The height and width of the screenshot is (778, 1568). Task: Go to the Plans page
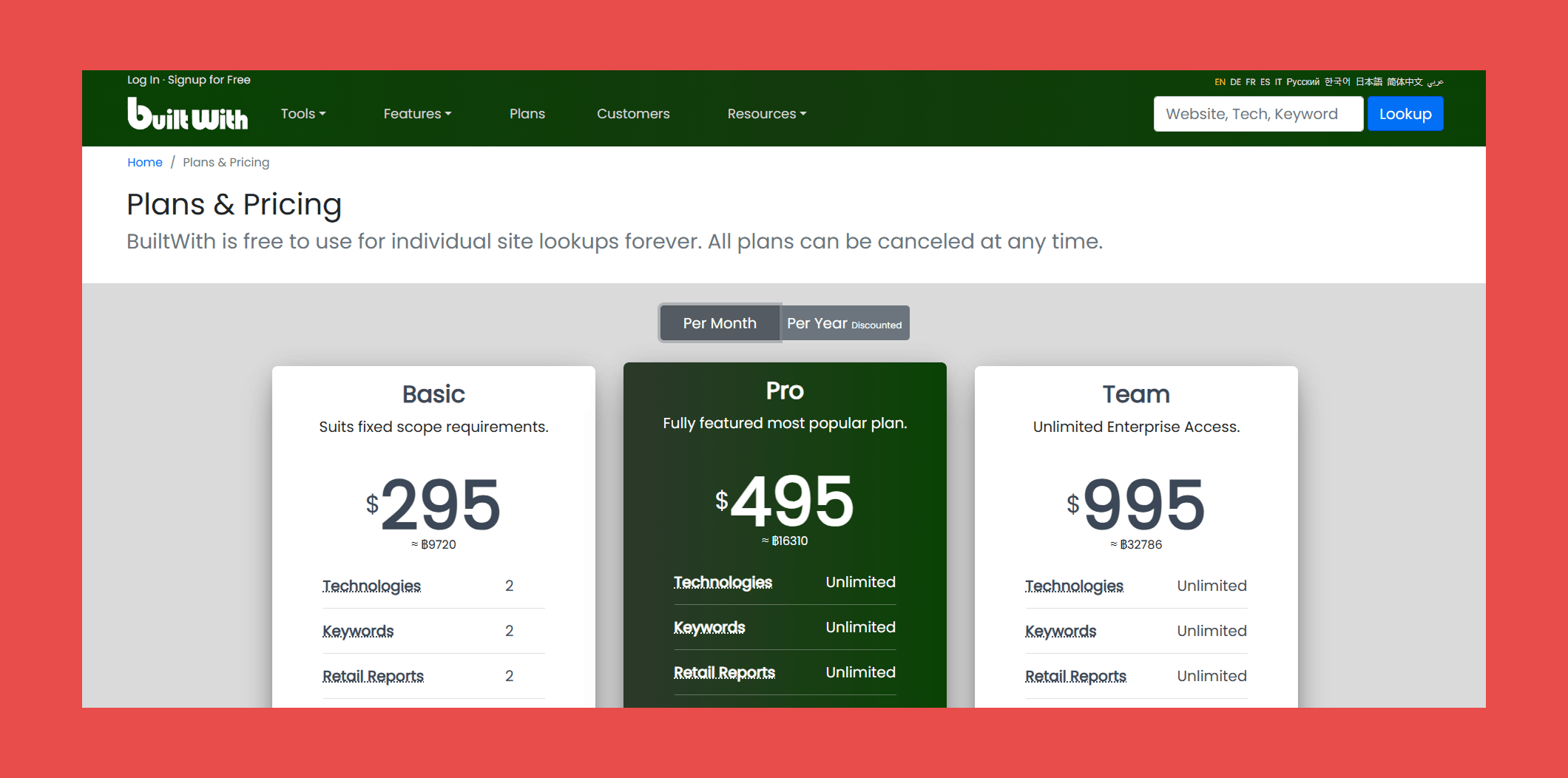tap(527, 114)
